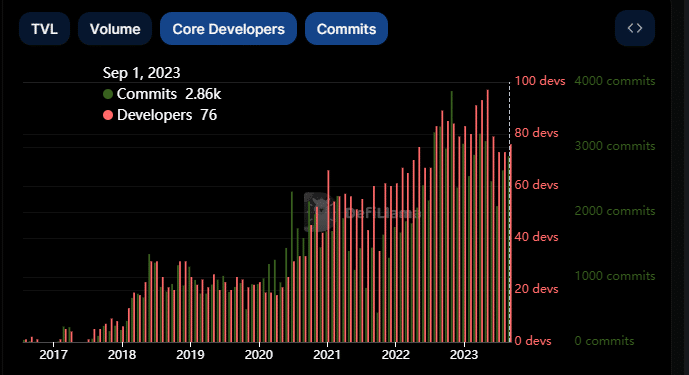Click the 80 devs axis label
The image size is (689, 375).
536,133
